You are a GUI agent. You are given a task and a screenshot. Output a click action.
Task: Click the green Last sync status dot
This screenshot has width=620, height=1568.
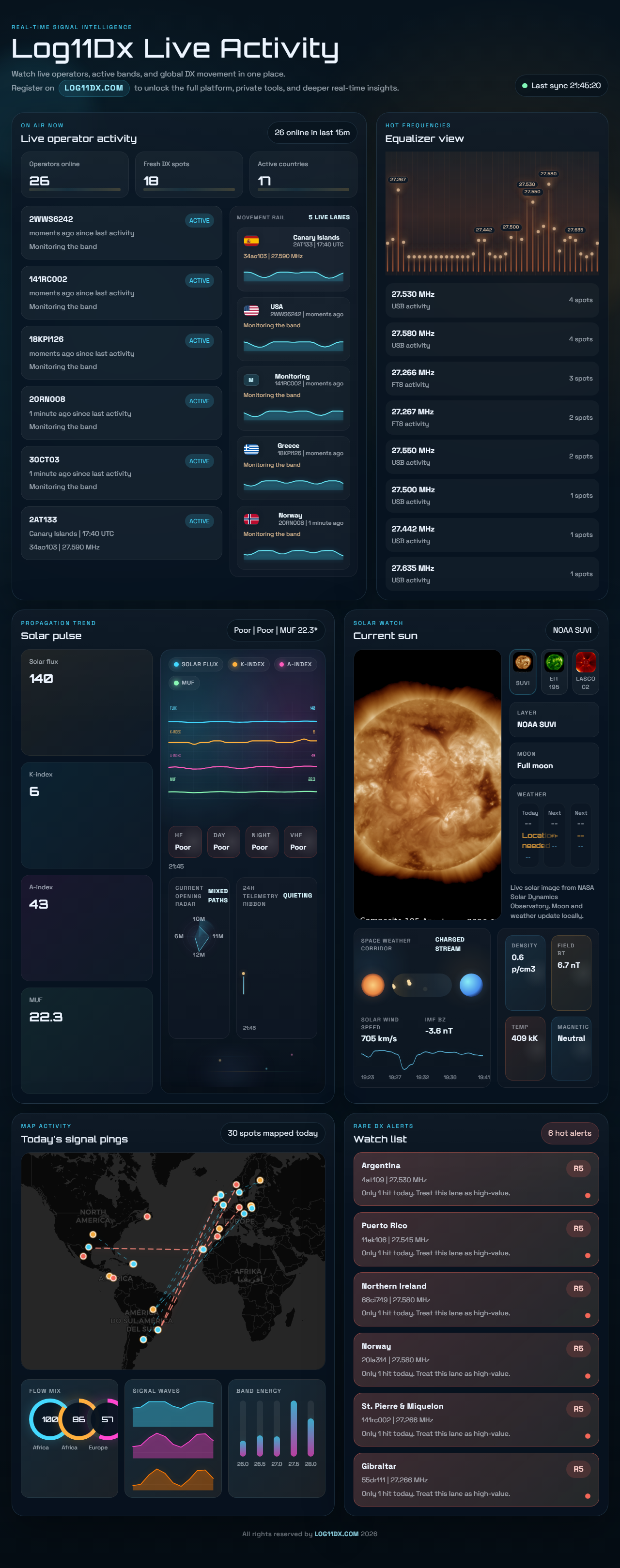(x=525, y=86)
